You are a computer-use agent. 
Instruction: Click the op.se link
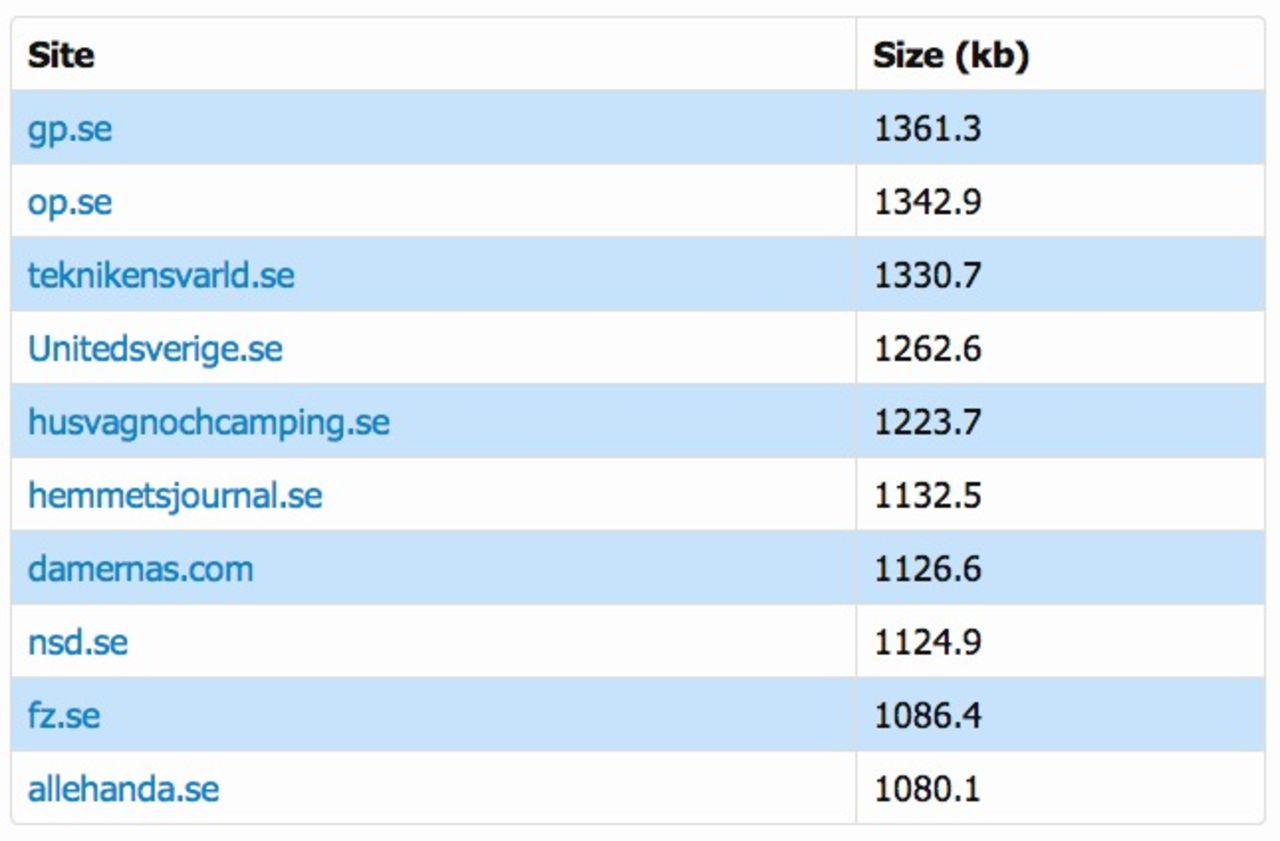(70, 203)
